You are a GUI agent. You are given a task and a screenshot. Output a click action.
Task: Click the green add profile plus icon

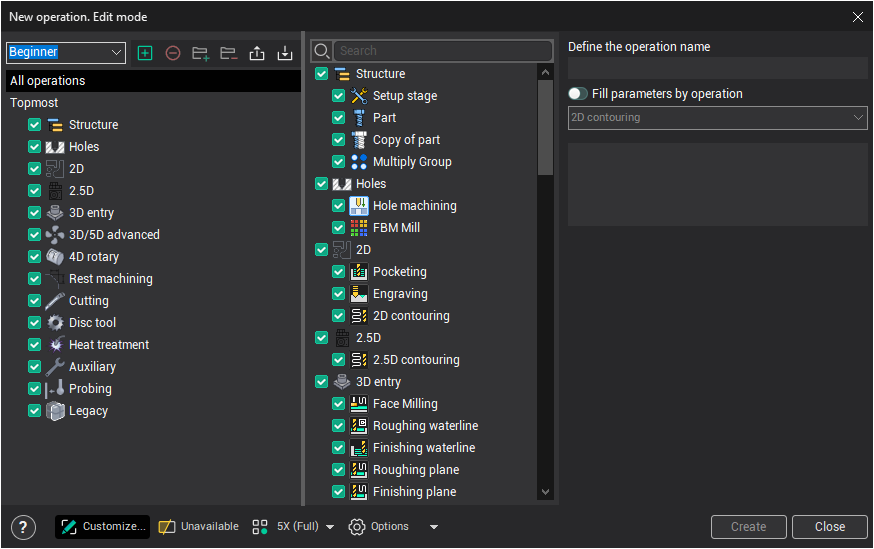click(x=145, y=53)
